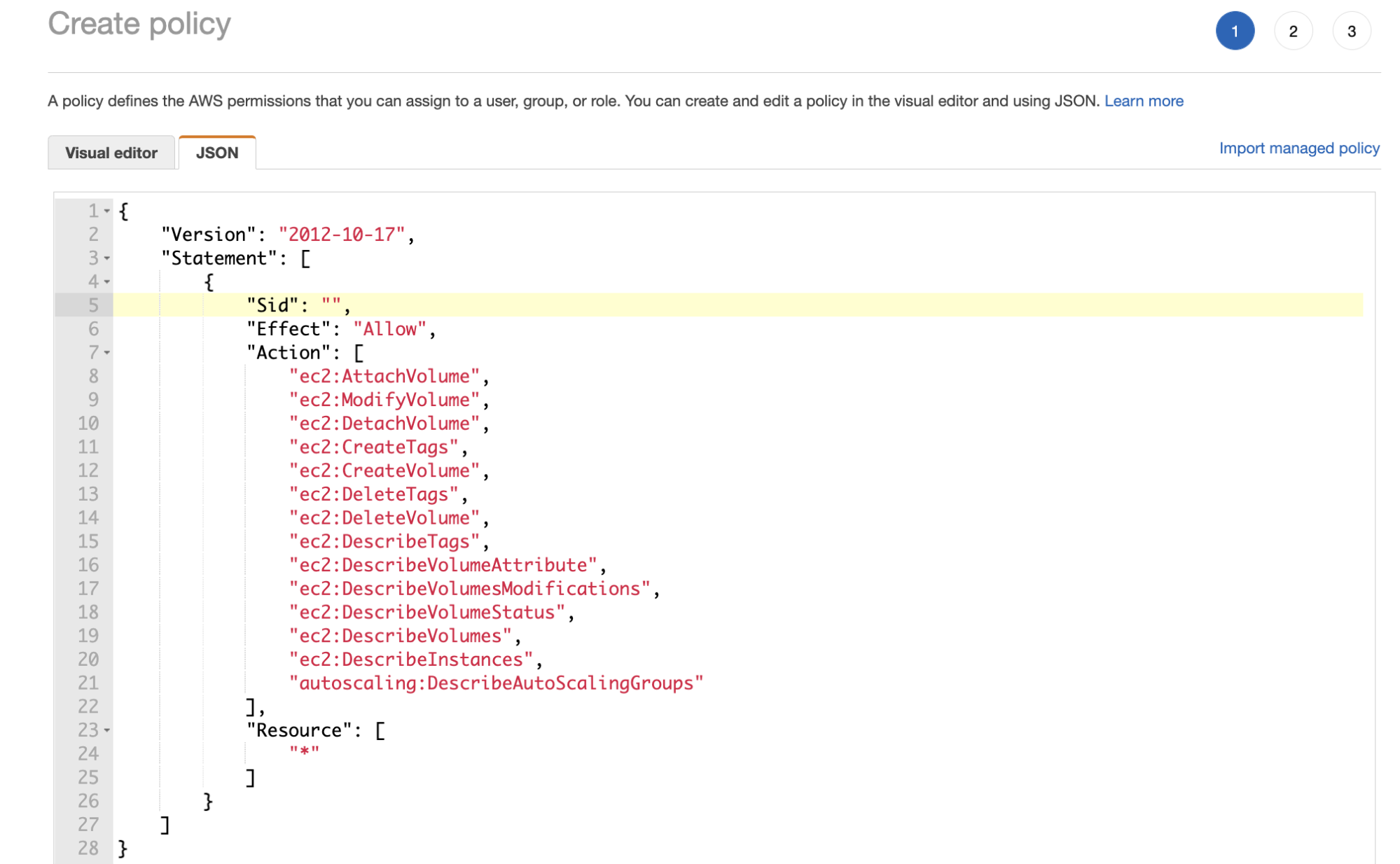Click "ec2:CreateVolume" action text
Image resolution: width=1400 pixels, height=864 pixels.
point(384,471)
